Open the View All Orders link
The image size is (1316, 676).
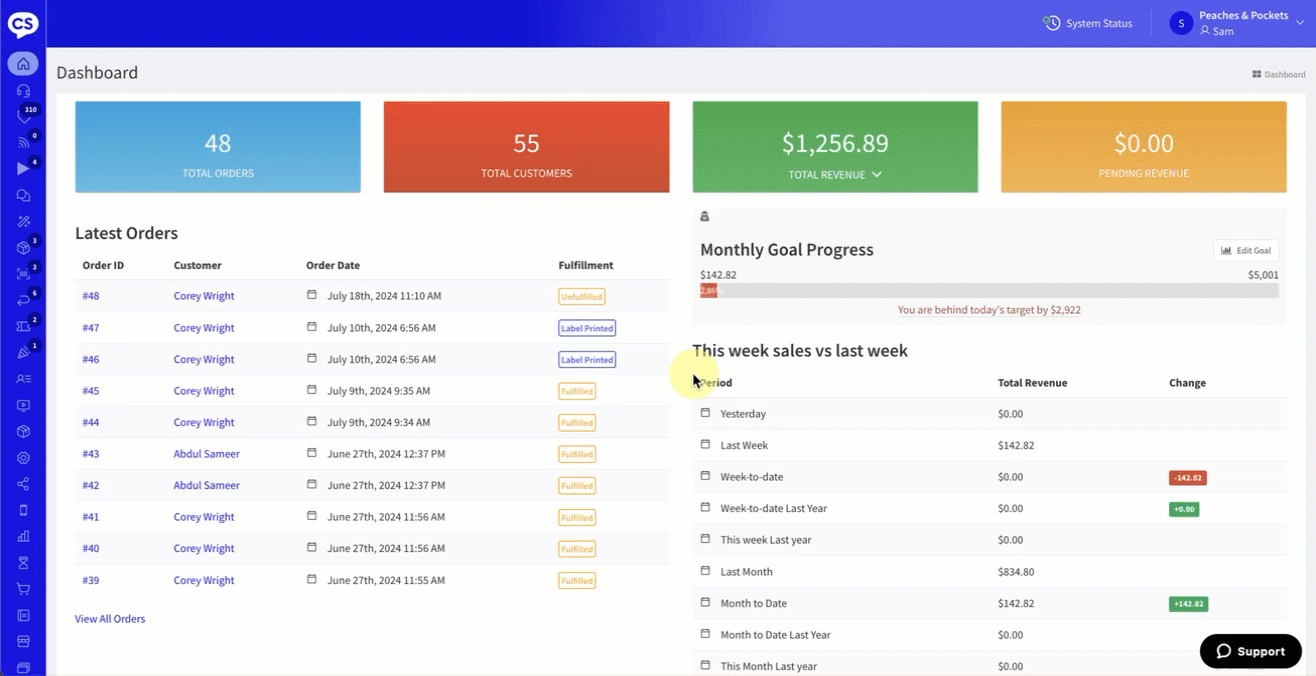(110, 619)
